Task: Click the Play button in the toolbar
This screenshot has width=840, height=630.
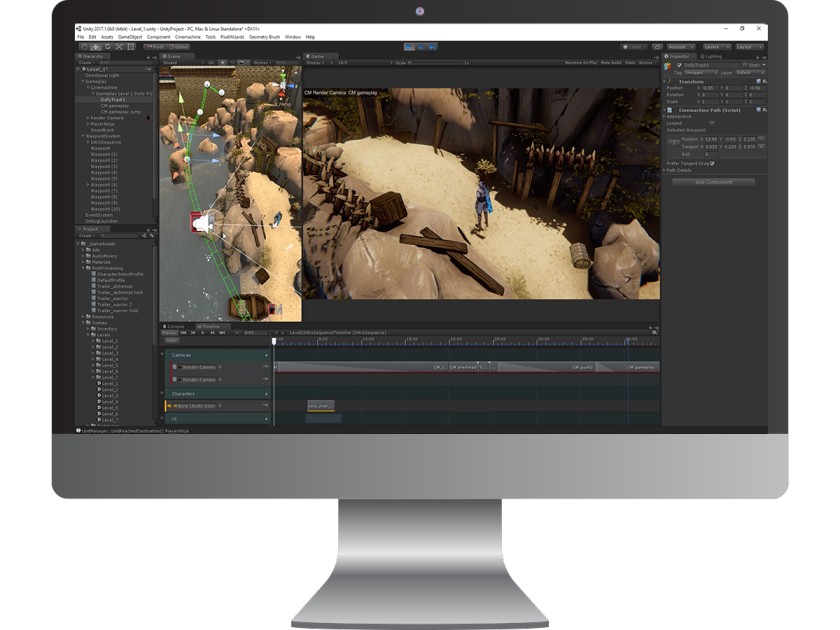Action: click(x=409, y=47)
